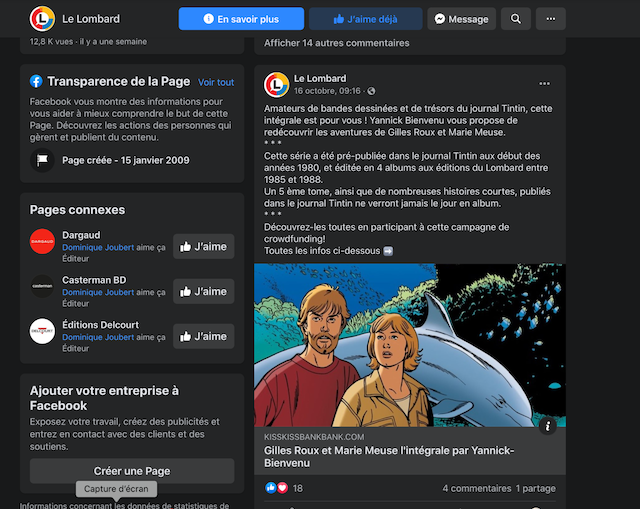640x509 pixels.
Task: Click the Créer une Page button
Action: pos(132,471)
